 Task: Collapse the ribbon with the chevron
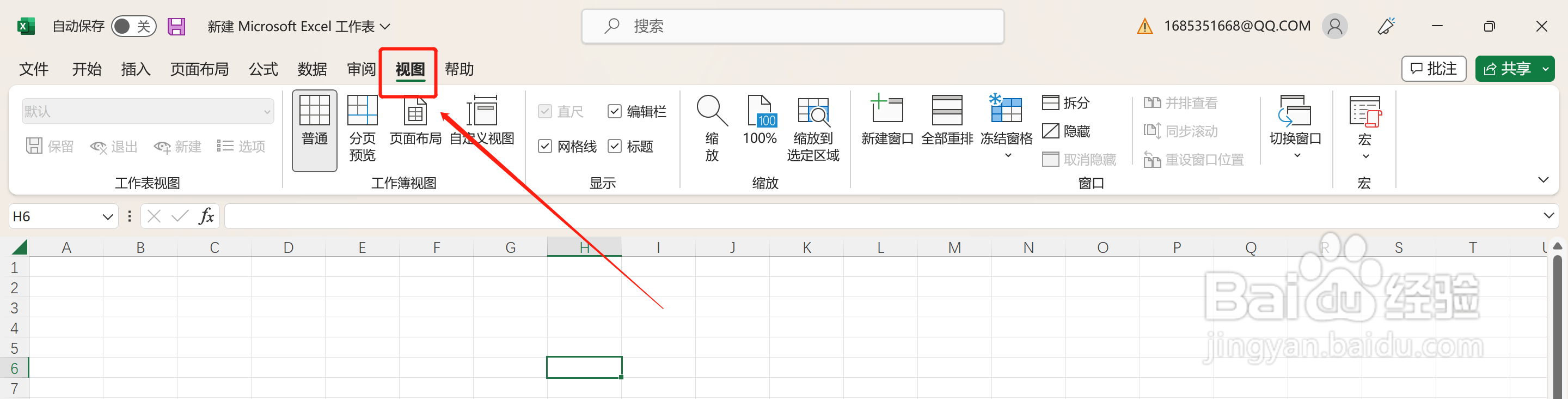[1543, 180]
